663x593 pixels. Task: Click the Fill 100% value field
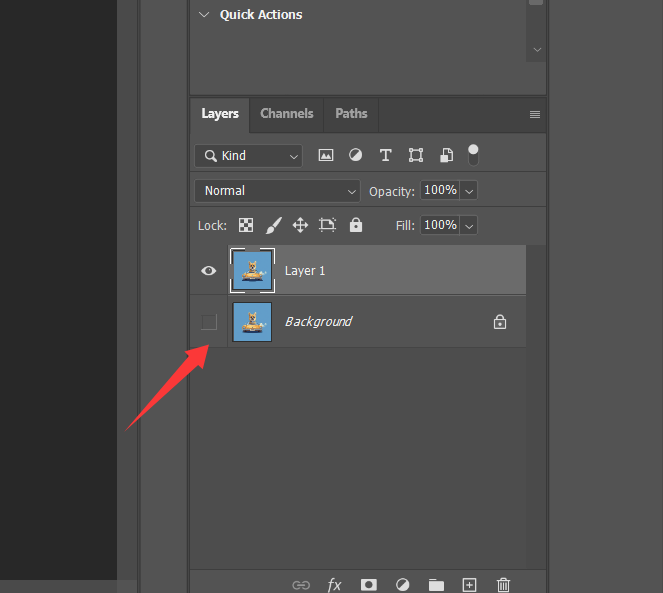click(440, 225)
